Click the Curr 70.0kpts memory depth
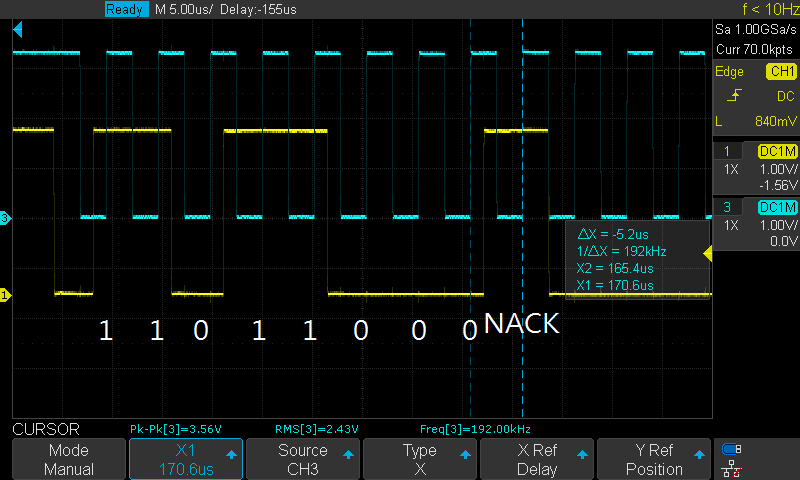 point(754,49)
